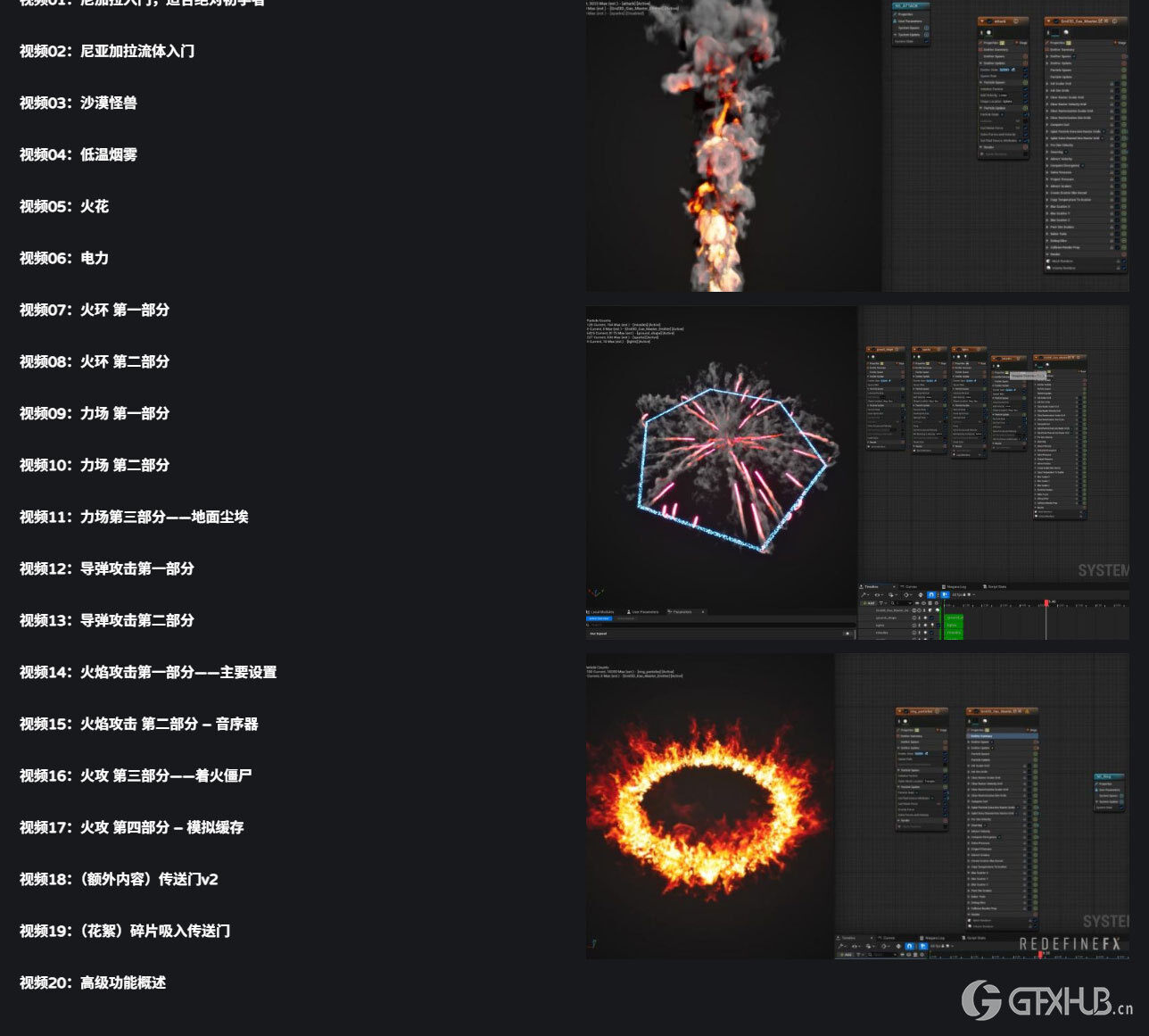The width and height of the screenshot is (1149, 1036).
Task: Click the 视频04: 低温烟雾 entry
Action: click(79, 154)
